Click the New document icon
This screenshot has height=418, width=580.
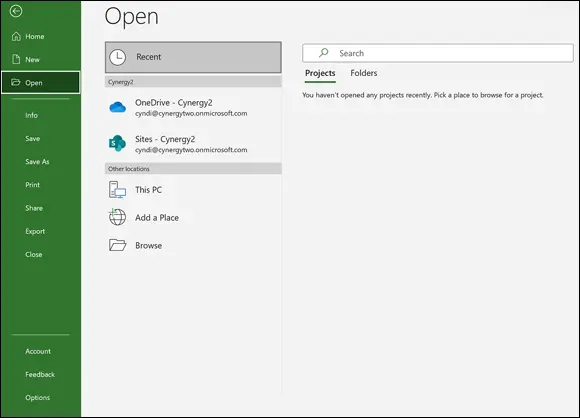pos(16,59)
